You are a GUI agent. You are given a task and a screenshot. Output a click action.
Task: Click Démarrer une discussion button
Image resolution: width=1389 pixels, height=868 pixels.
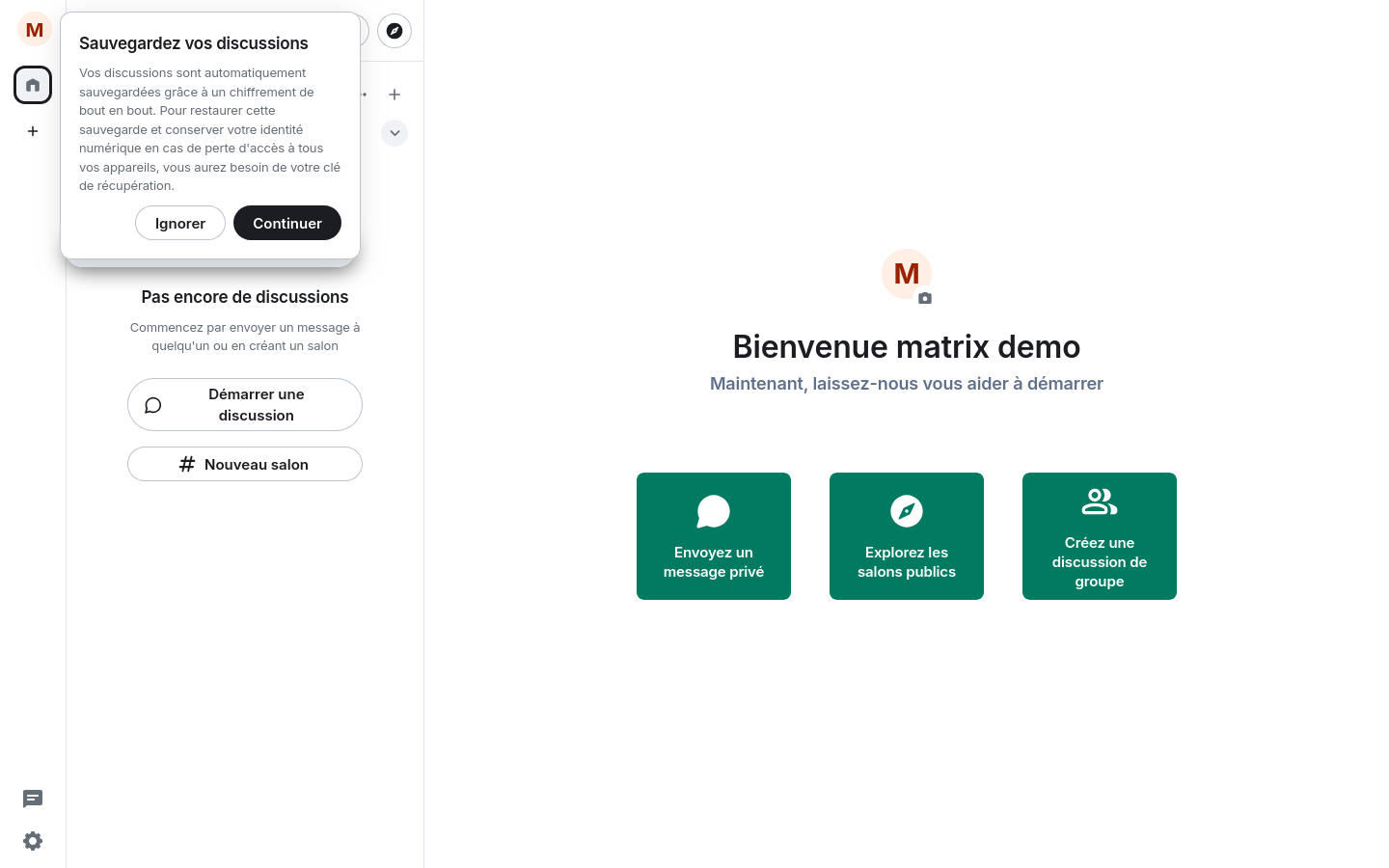pos(245,405)
